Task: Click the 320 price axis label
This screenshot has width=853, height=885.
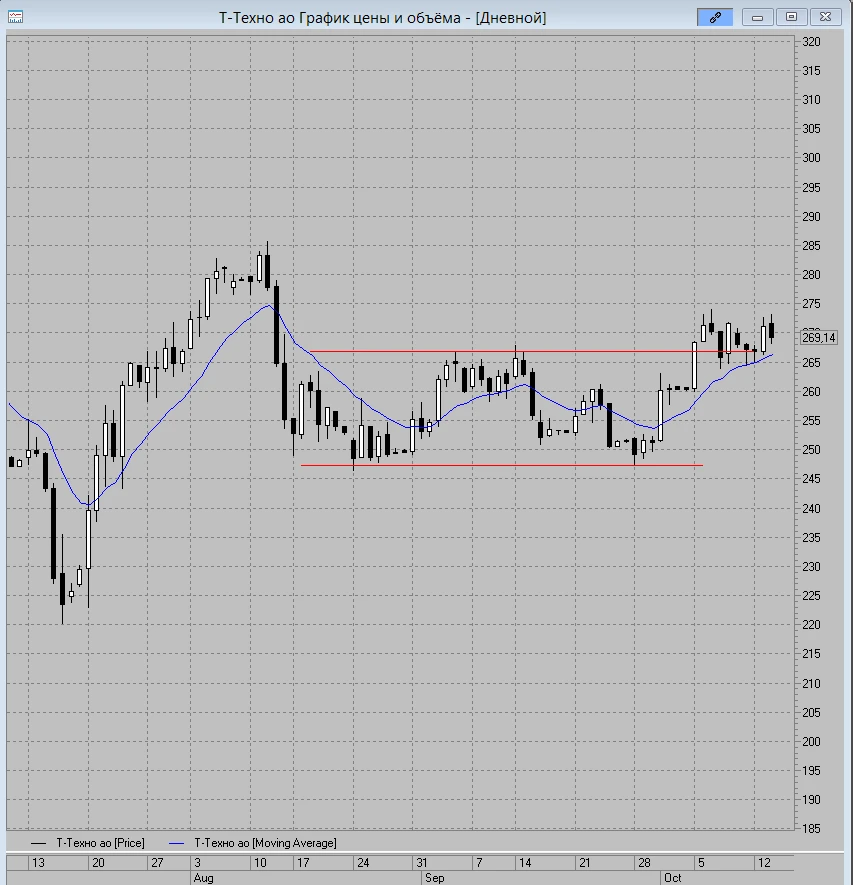Action: tap(812, 42)
